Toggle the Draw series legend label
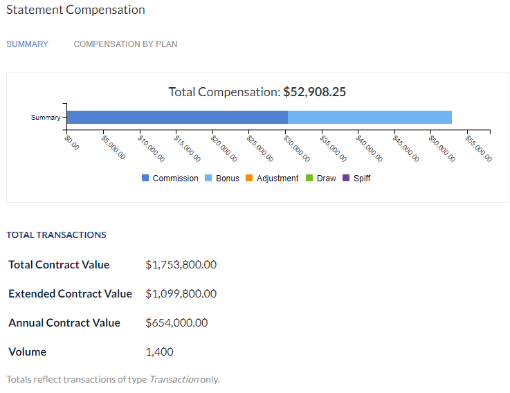Image resolution: width=510 pixels, height=393 pixels. [326, 178]
